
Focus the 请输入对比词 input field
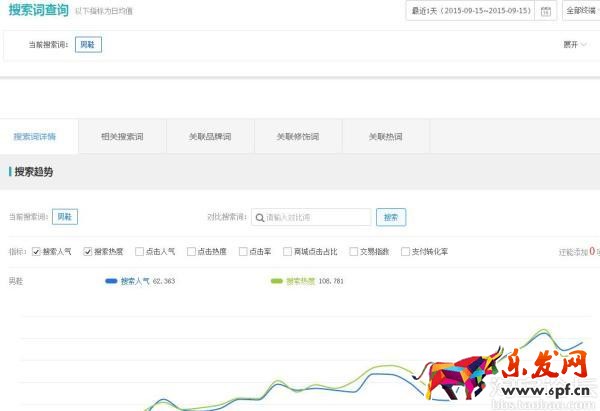point(316,217)
